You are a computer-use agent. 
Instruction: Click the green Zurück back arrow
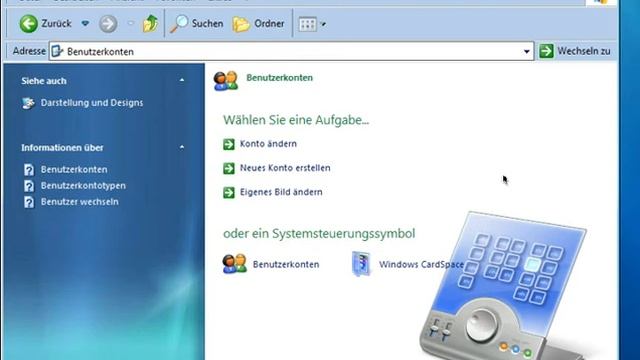coord(29,24)
